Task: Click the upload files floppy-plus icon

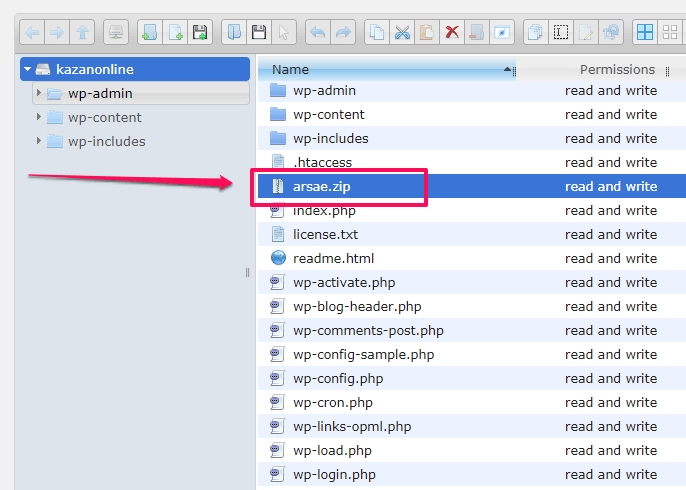Action: pyautogui.click(x=200, y=32)
